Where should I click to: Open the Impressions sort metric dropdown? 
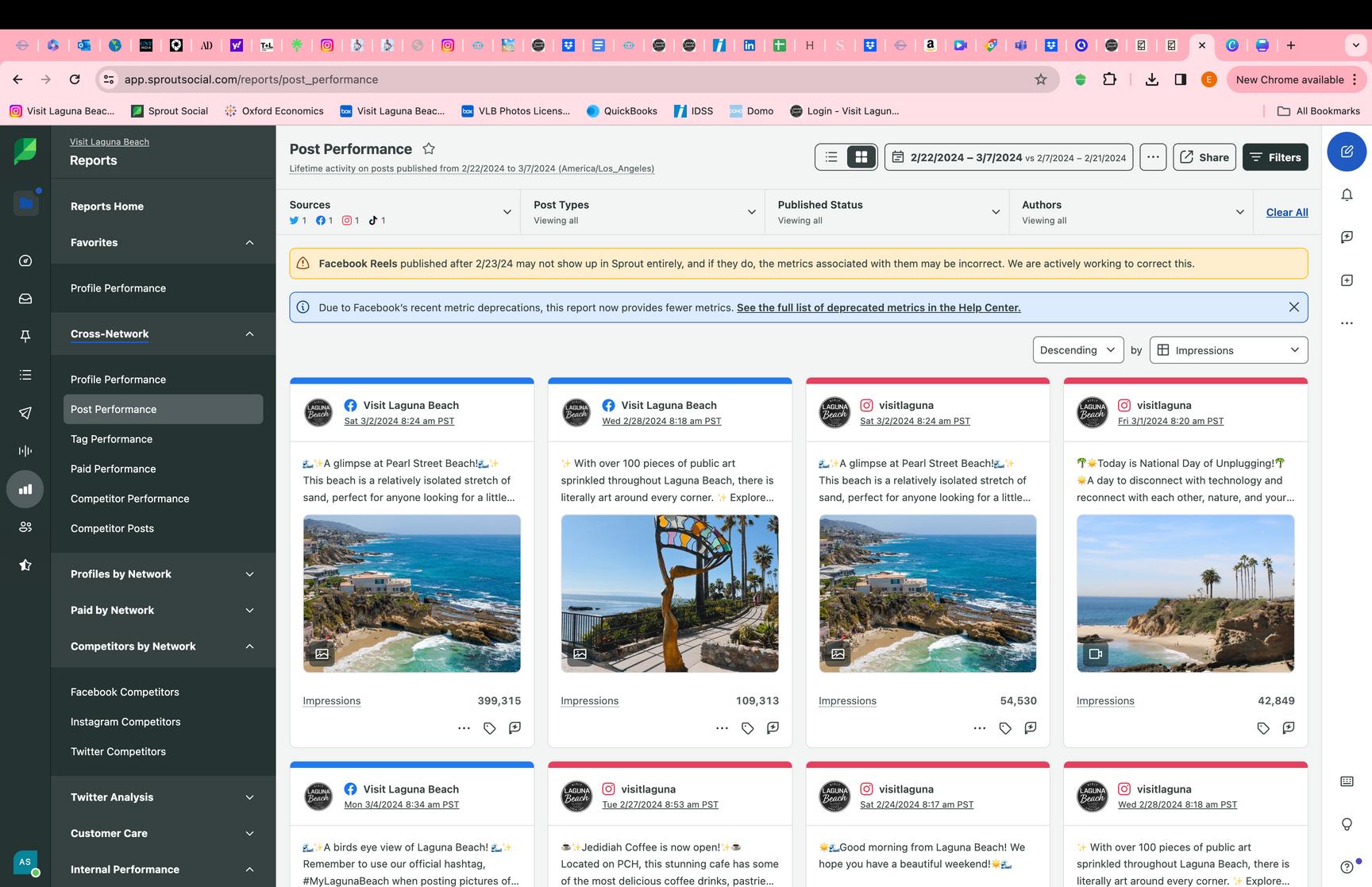[x=1228, y=350]
